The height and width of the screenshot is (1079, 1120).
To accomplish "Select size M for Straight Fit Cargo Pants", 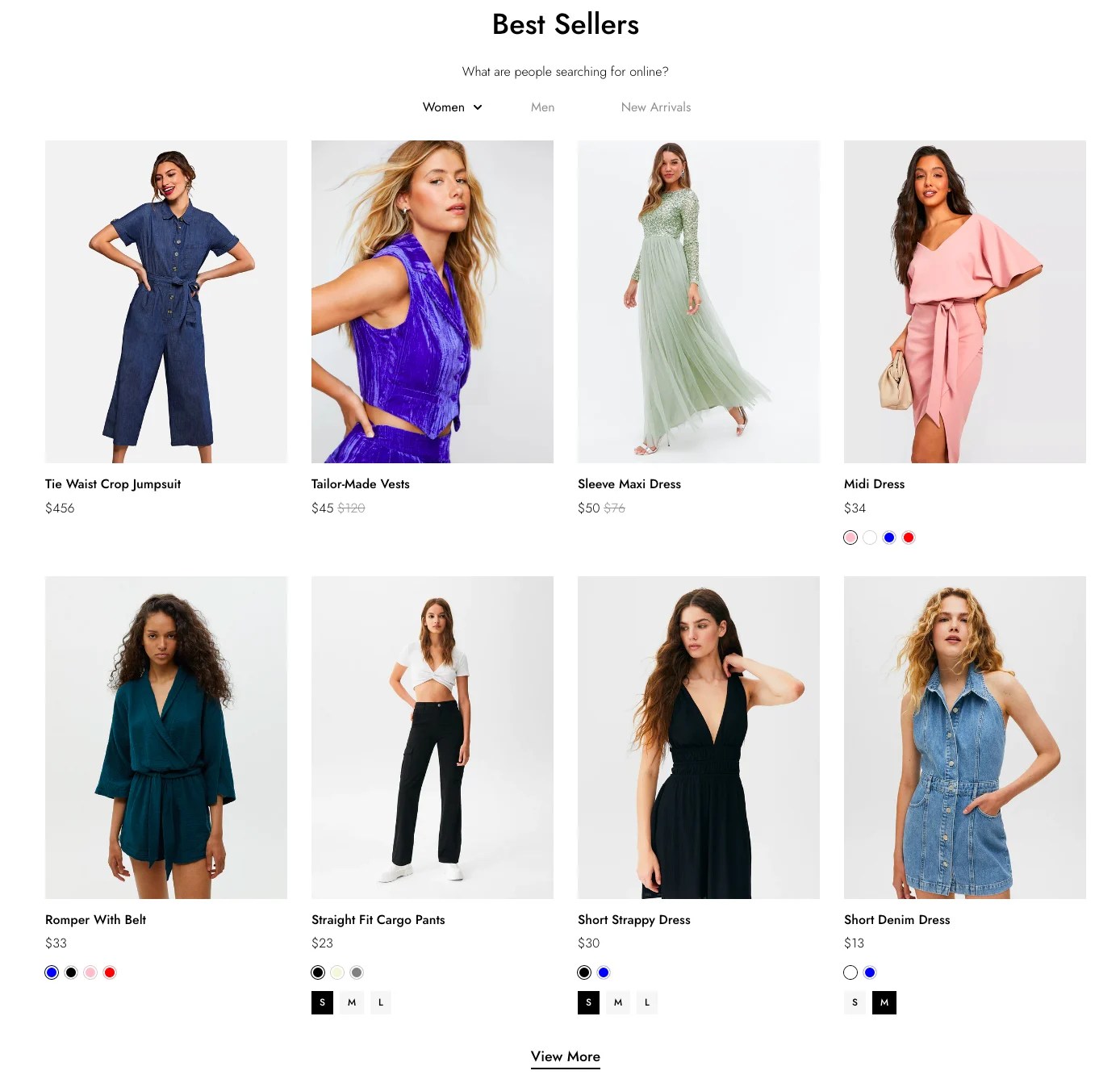I will point(352,1002).
